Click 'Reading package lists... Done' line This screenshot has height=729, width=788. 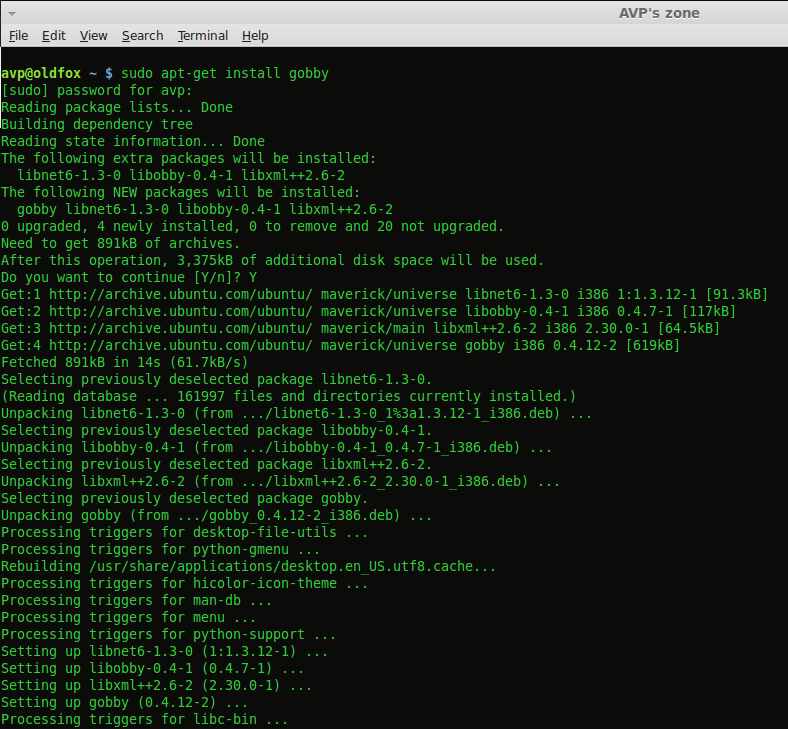point(117,108)
